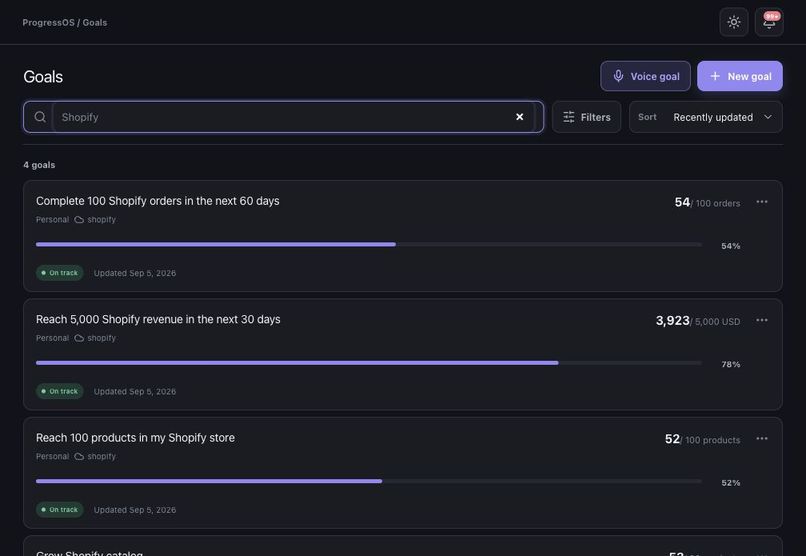
Task: Click the On track badge on the products goal
Action: (x=60, y=510)
